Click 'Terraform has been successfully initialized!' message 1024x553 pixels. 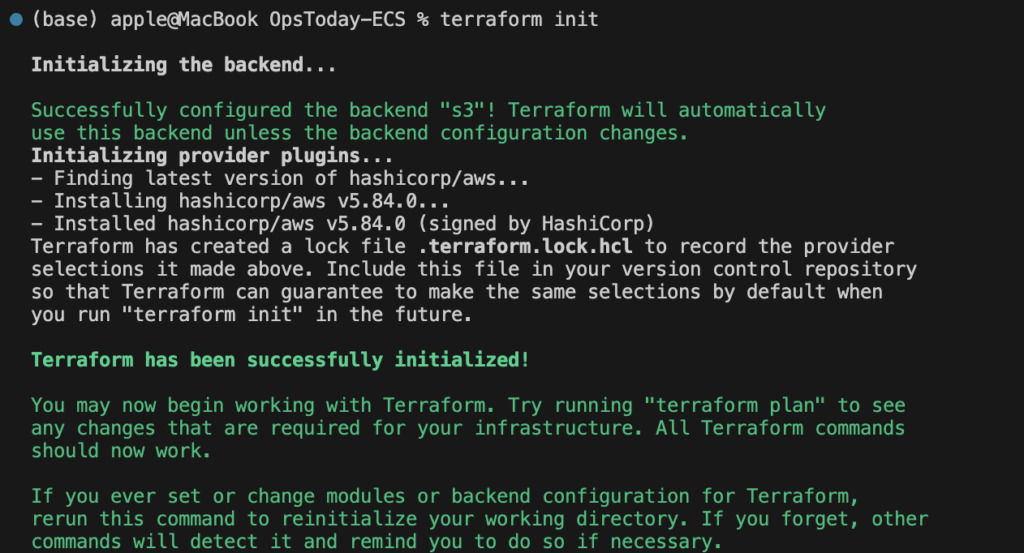tap(280, 360)
